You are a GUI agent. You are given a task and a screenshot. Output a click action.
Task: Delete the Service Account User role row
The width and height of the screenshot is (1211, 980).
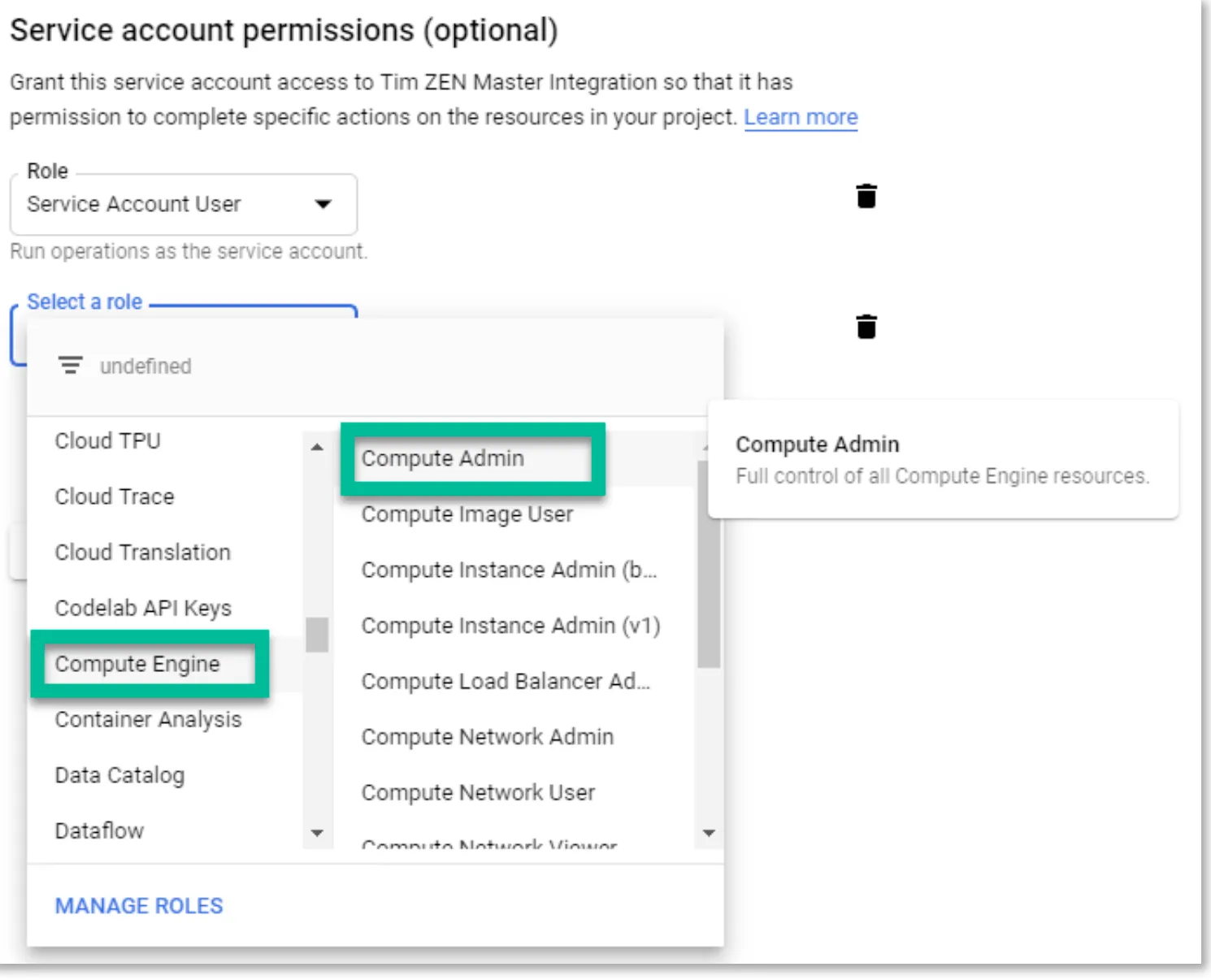866,196
